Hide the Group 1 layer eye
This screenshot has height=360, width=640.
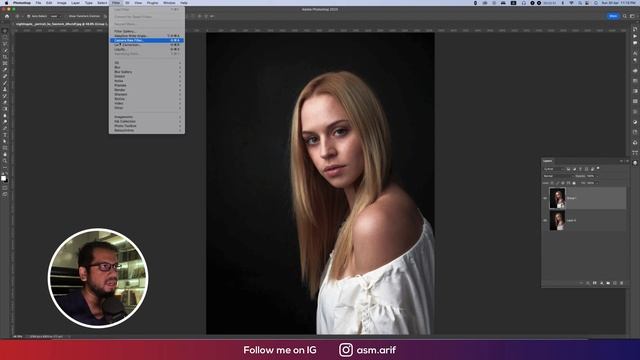tap(545, 198)
